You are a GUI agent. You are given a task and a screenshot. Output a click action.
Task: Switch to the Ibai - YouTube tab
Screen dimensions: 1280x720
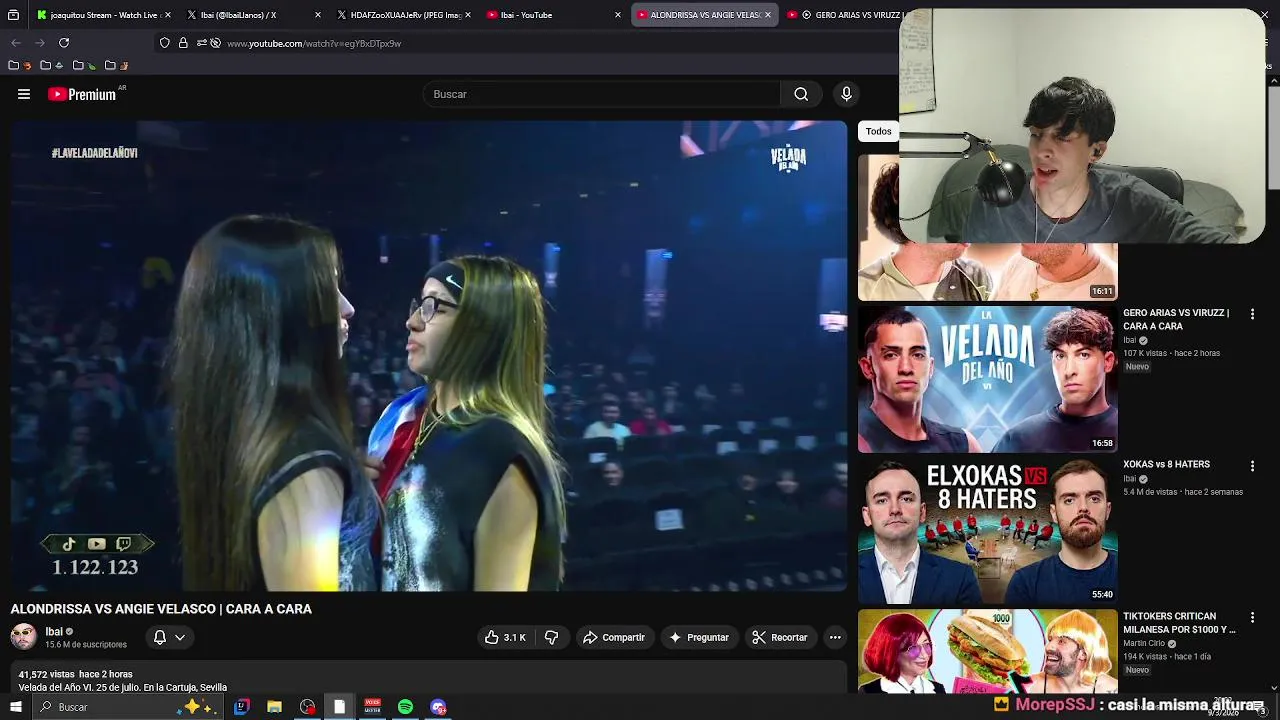pos(552,15)
